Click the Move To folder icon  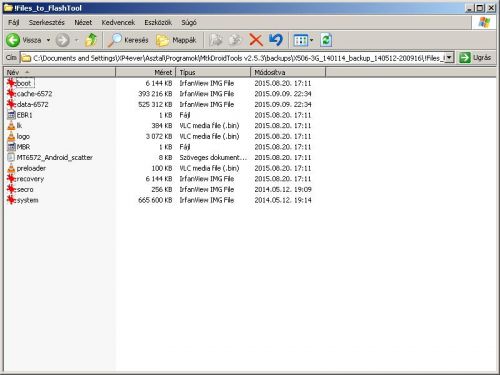216,40
